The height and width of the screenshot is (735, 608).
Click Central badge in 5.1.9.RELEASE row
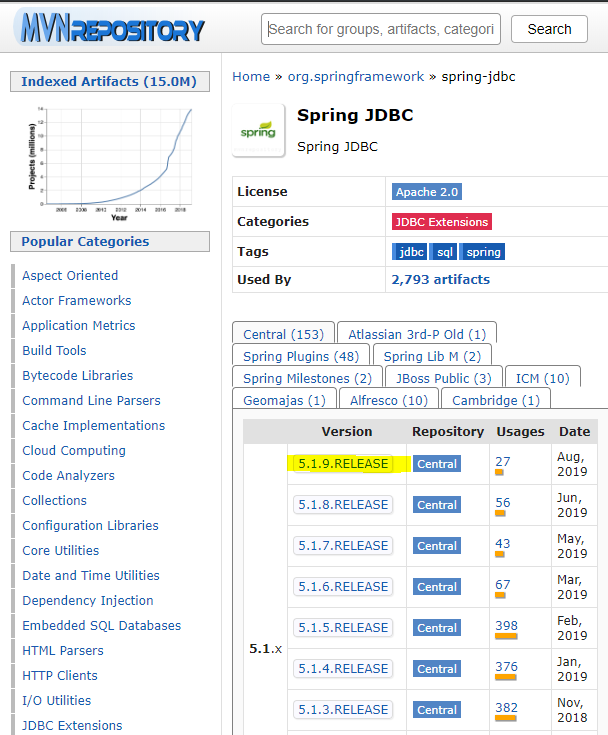click(x=436, y=464)
